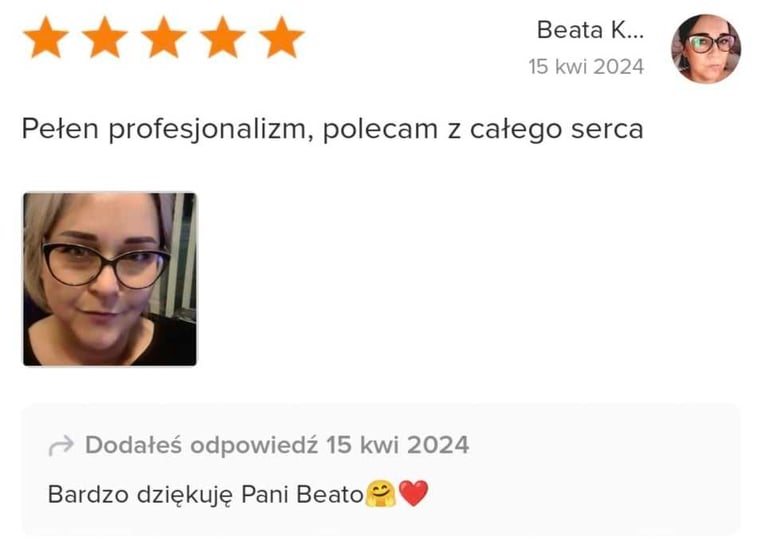
Task: Open the Beata K... reviewer name
Action: click(x=590, y=30)
